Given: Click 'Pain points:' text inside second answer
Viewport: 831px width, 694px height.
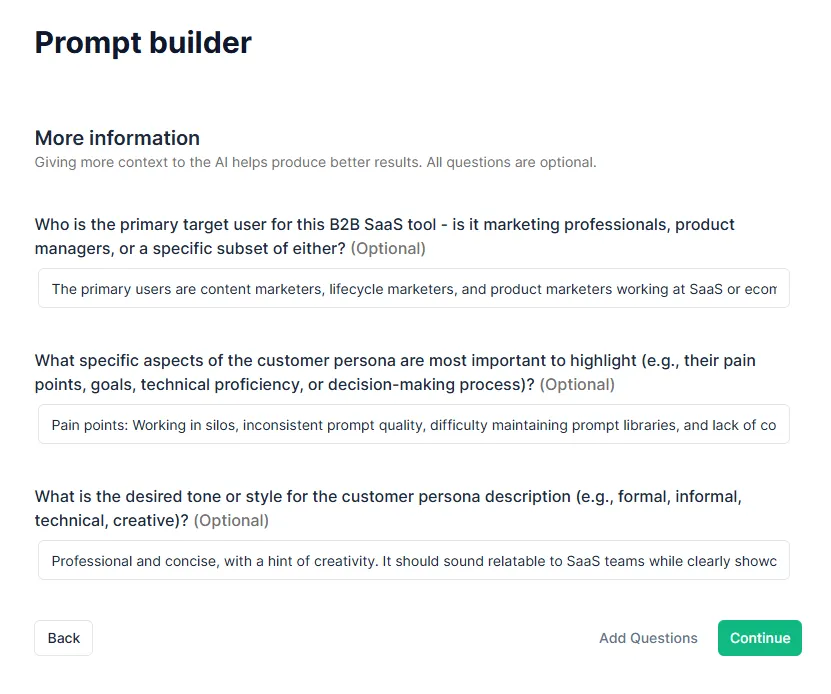Looking at the screenshot, I should [90, 425].
